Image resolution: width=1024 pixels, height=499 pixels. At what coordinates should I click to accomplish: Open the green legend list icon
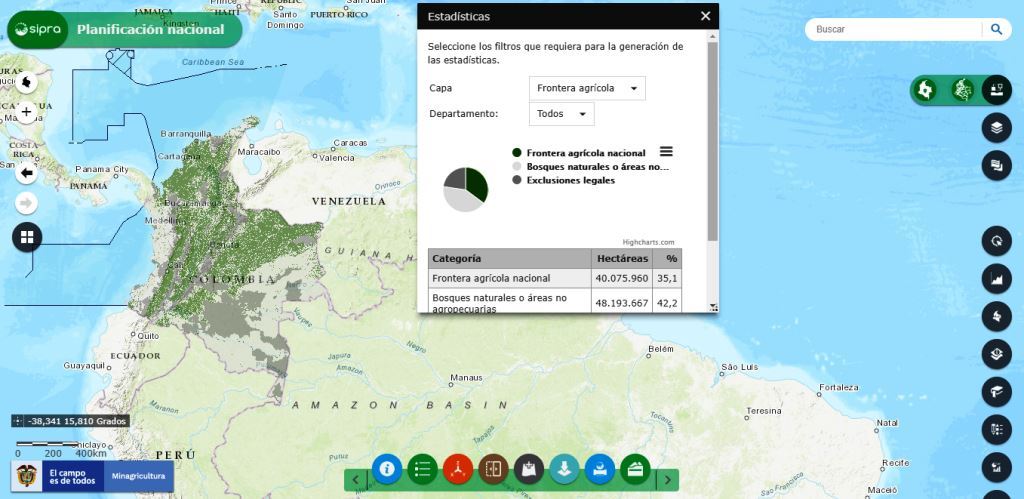(x=423, y=469)
